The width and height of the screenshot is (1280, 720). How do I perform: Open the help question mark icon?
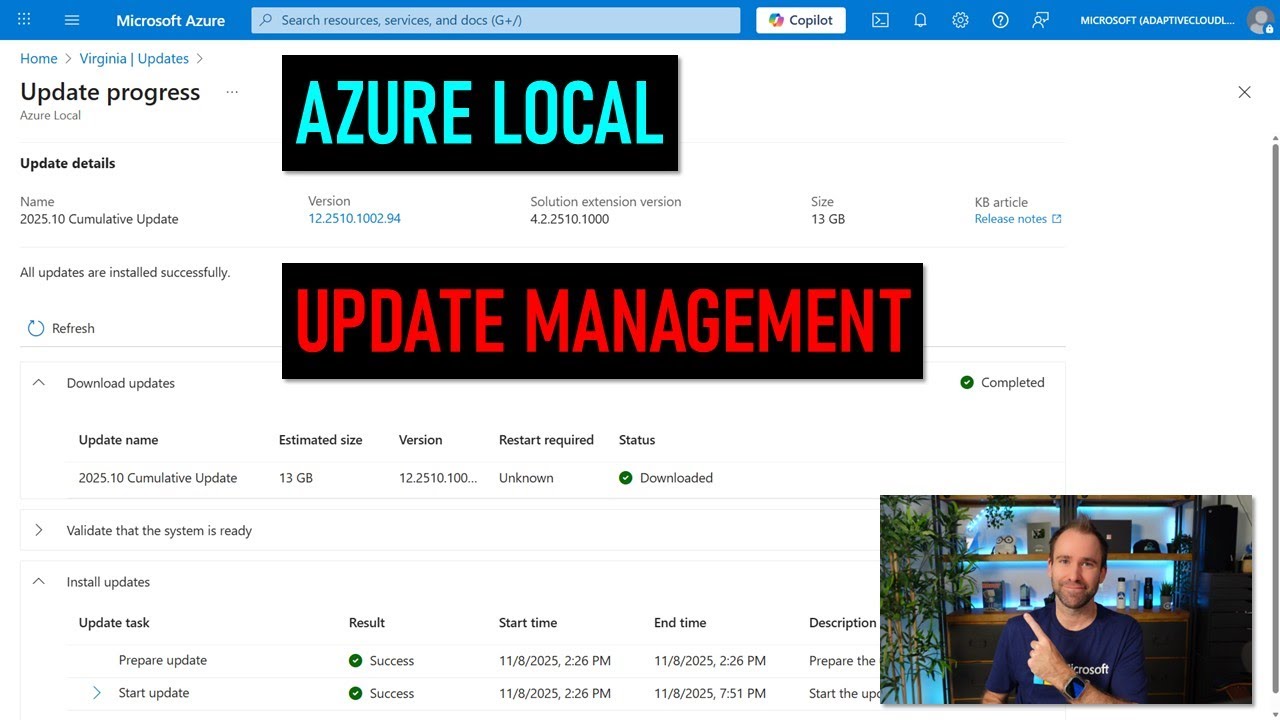(1000, 20)
